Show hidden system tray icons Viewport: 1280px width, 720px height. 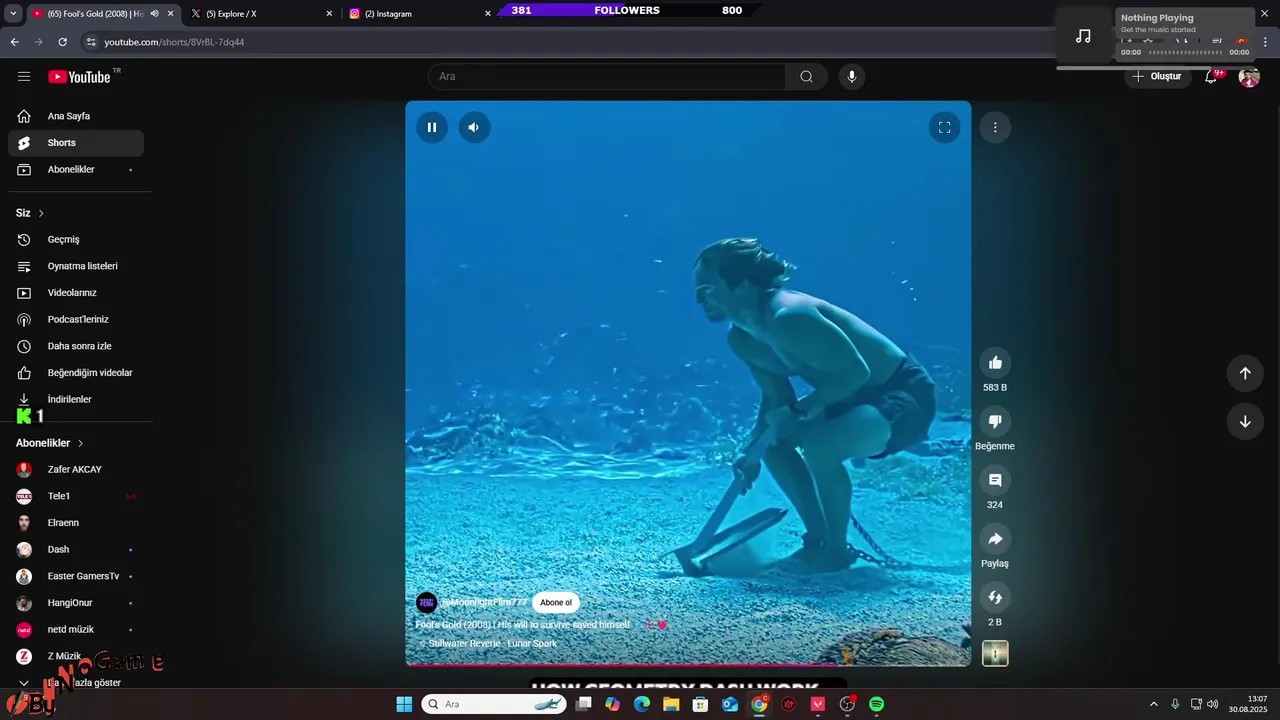(x=1154, y=704)
